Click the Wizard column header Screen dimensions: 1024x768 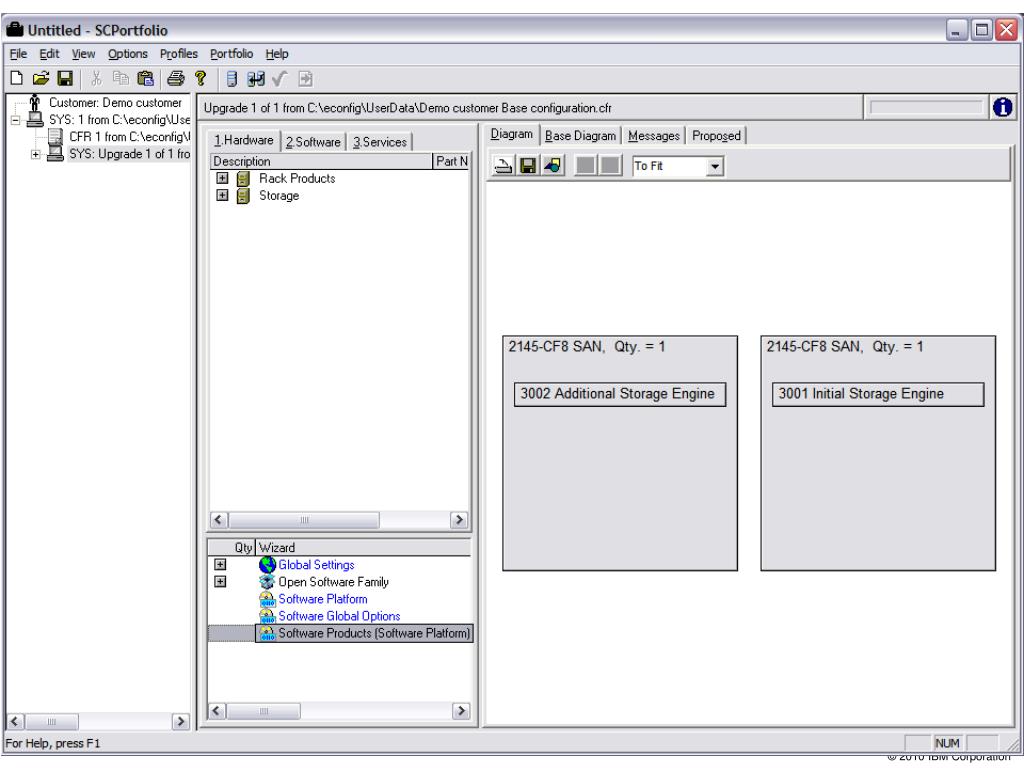click(364, 548)
